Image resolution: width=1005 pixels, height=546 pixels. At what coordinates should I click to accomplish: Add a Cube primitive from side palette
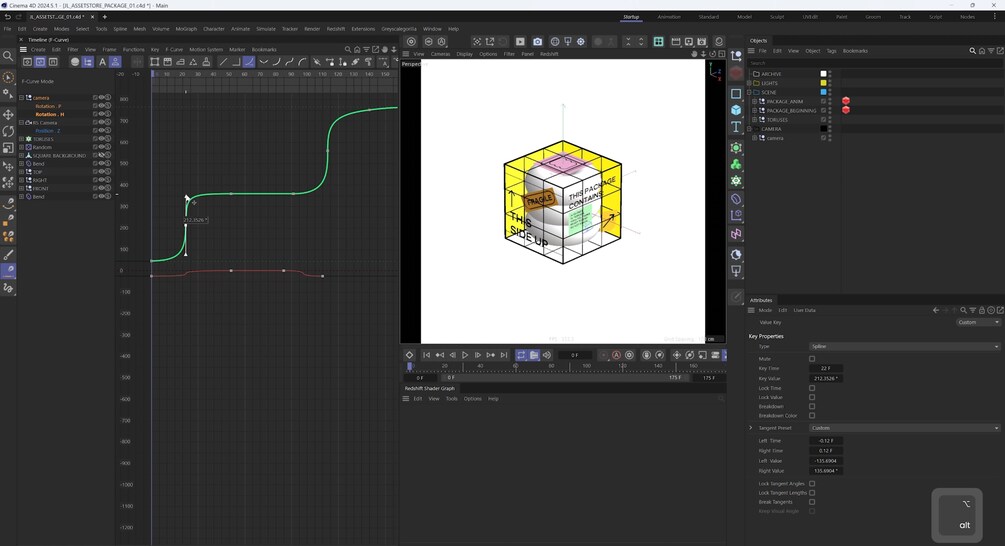click(736, 110)
